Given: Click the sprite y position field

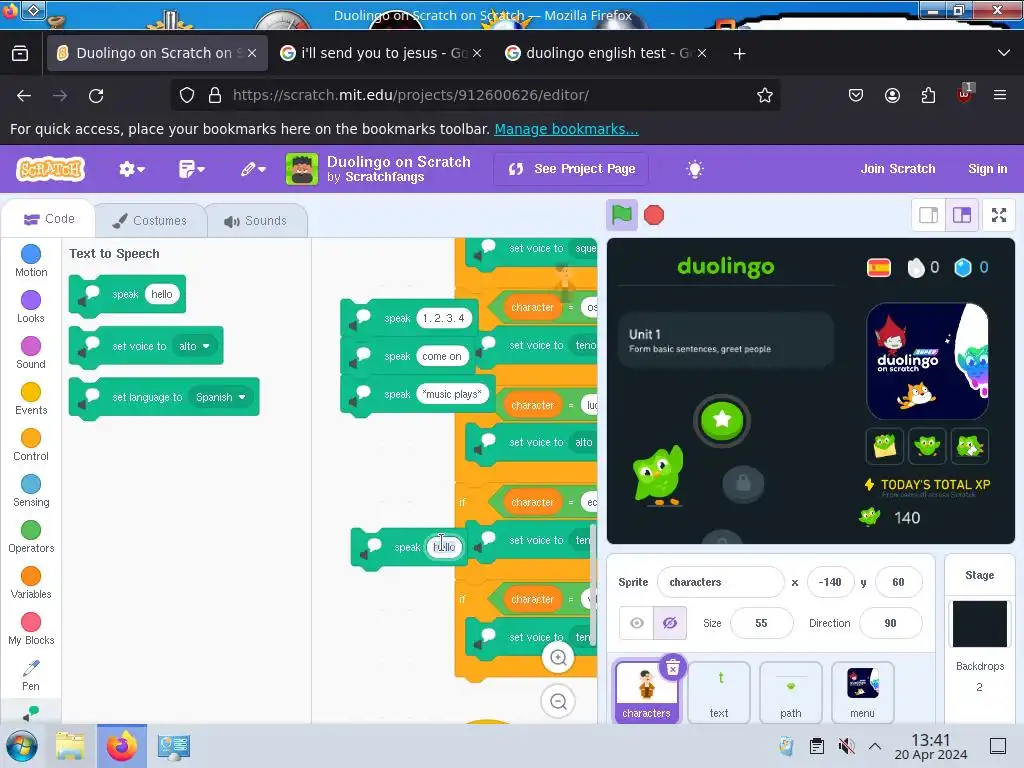Looking at the screenshot, I should (x=898, y=582).
